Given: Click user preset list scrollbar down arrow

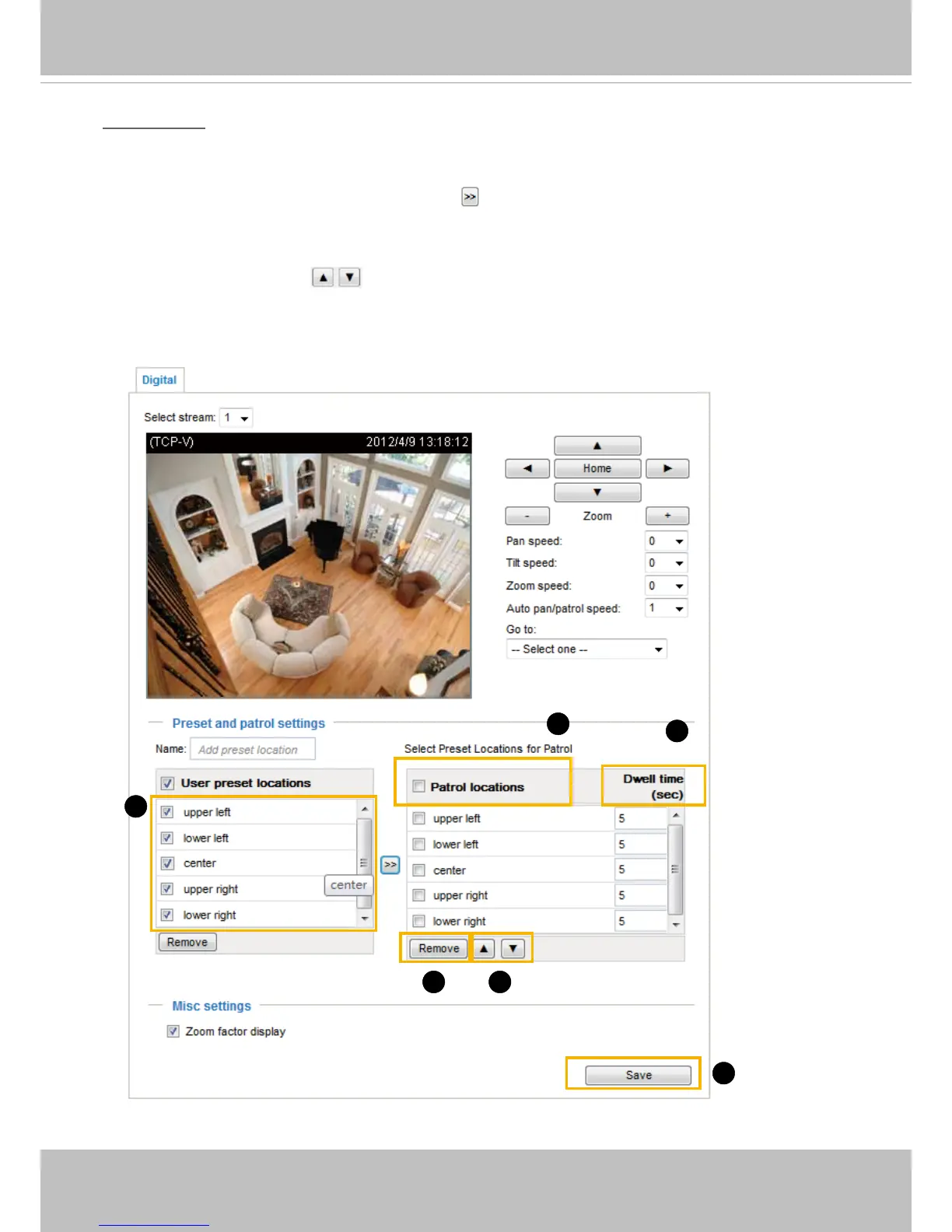Looking at the screenshot, I should tap(365, 919).
